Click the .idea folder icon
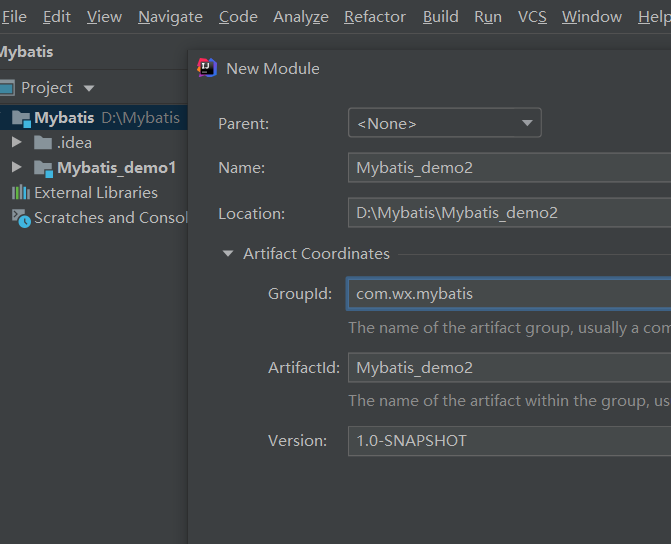The height and width of the screenshot is (544, 671). (x=42, y=143)
